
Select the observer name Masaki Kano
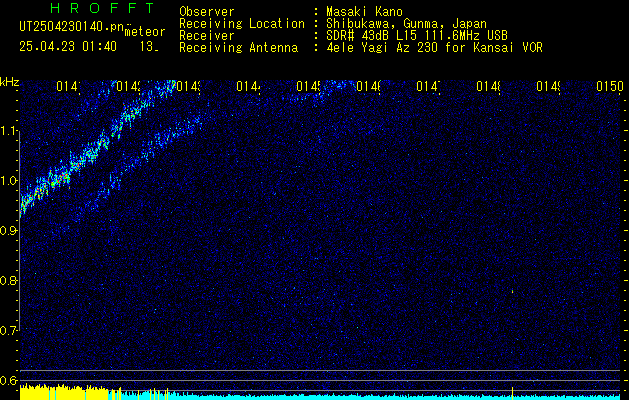tap(364, 12)
